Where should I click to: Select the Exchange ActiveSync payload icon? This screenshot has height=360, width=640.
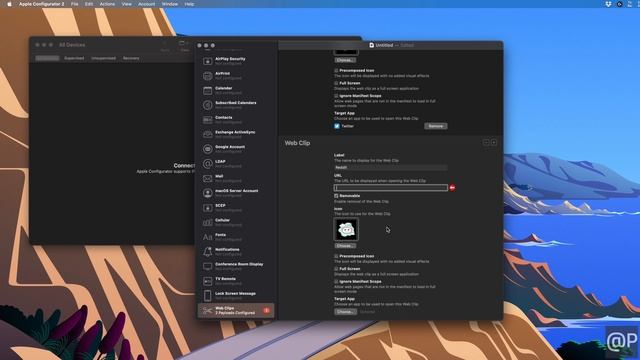coord(207,135)
